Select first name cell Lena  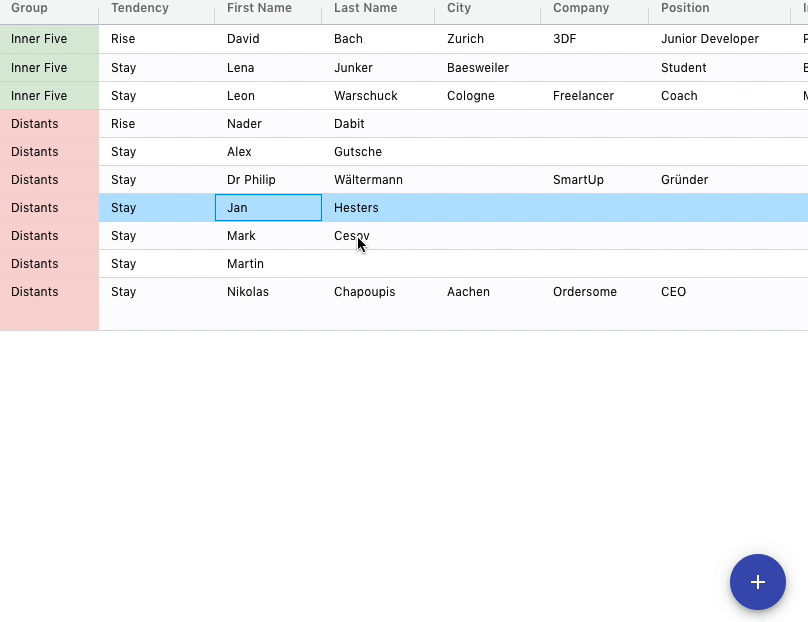click(x=268, y=68)
